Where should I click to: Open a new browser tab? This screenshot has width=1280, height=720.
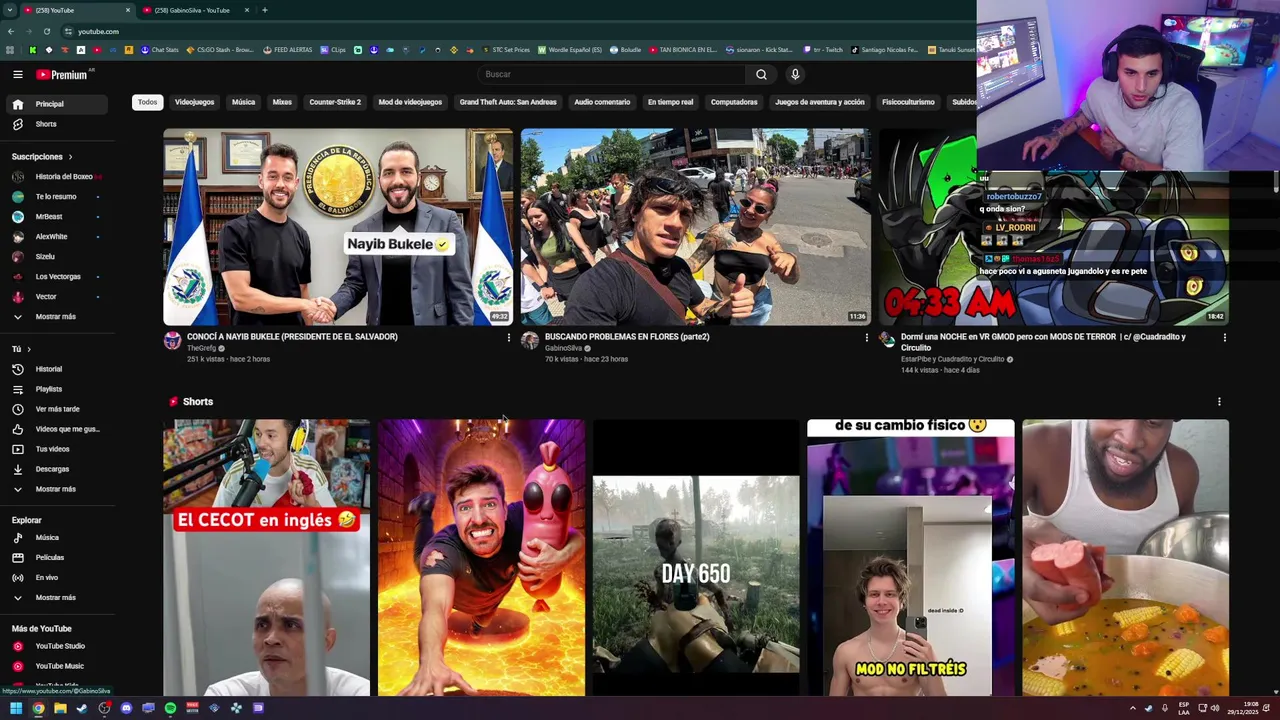pyautogui.click(x=264, y=10)
